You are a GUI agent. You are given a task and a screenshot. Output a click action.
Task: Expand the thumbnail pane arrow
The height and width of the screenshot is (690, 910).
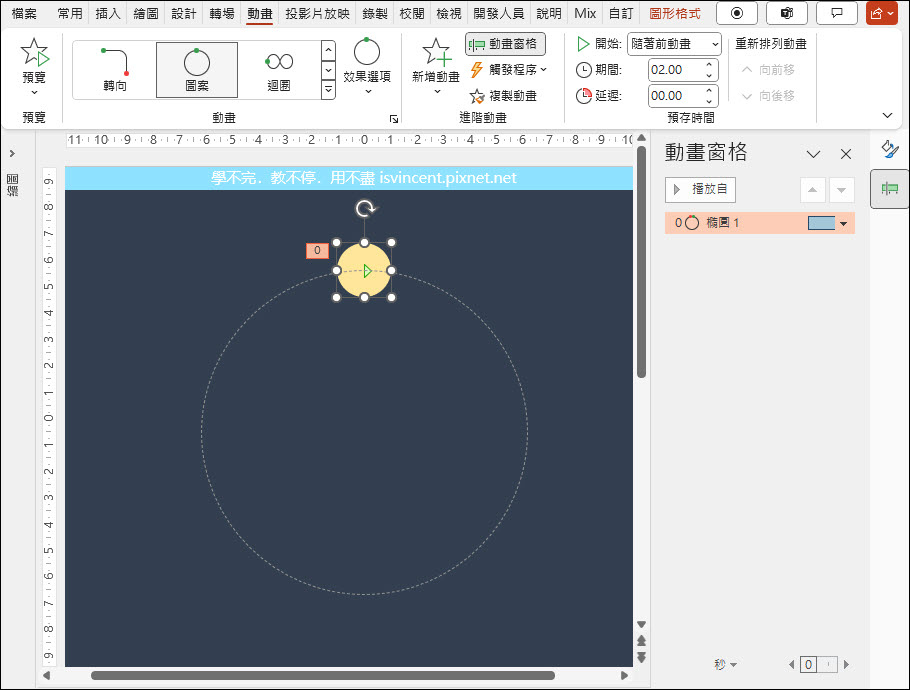[x=12, y=154]
